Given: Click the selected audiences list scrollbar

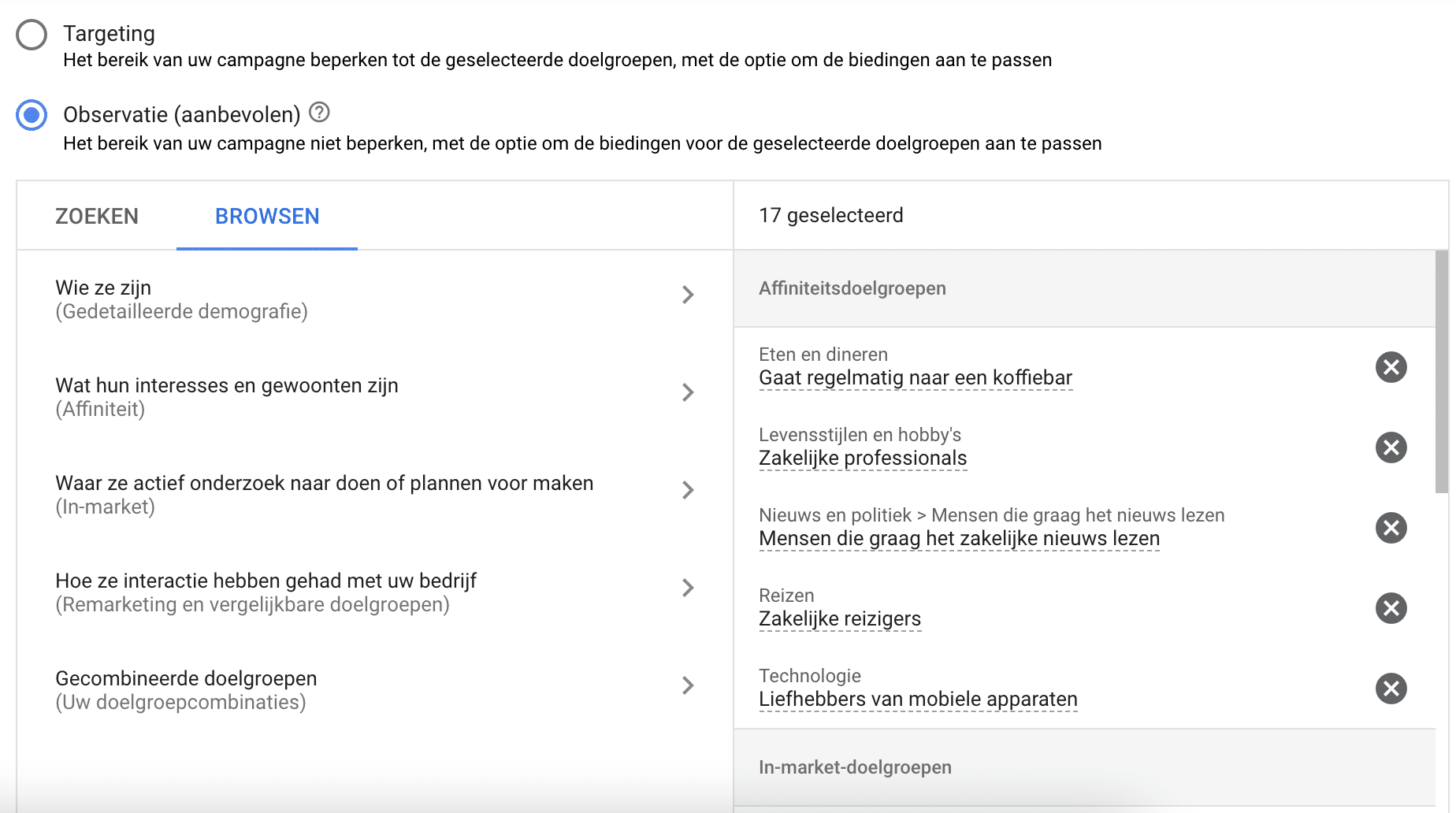Looking at the screenshot, I should pos(1442,372).
